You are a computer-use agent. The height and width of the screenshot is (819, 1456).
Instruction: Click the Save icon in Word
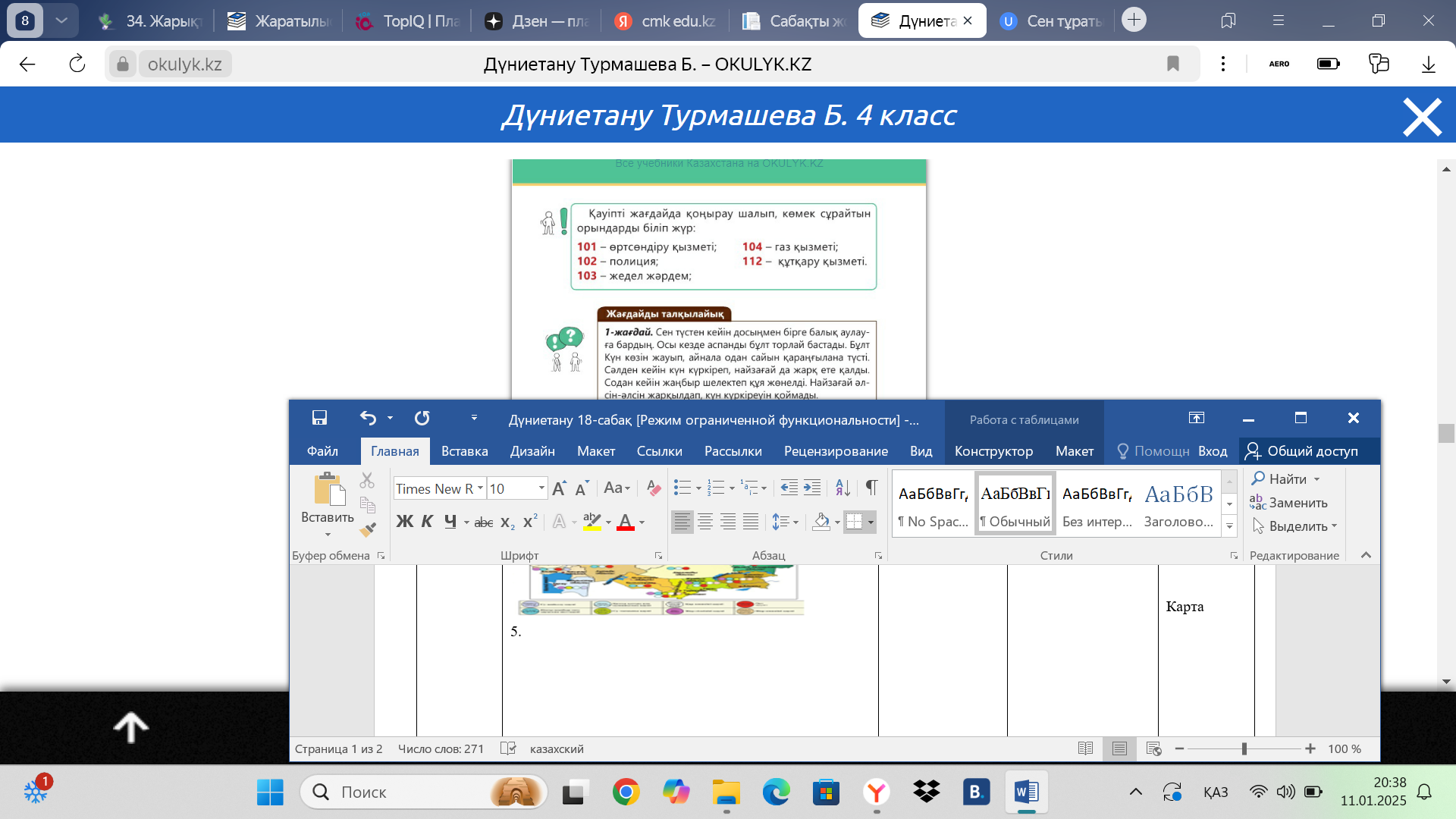pyautogui.click(x=319, y=418)
